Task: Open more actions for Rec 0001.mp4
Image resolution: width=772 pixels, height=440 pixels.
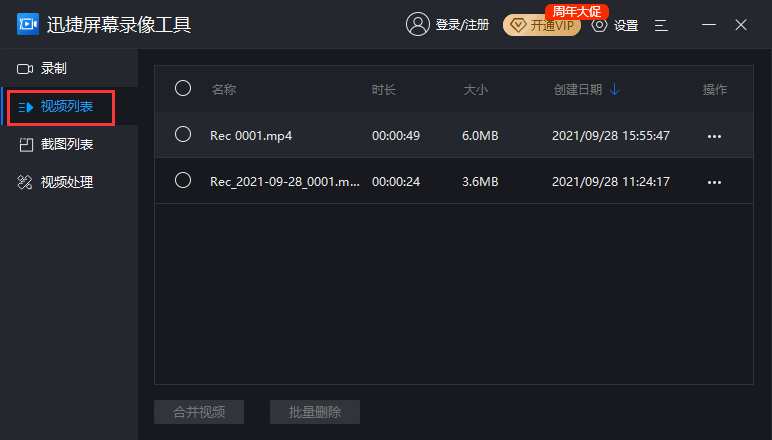Action: [714, 136]
